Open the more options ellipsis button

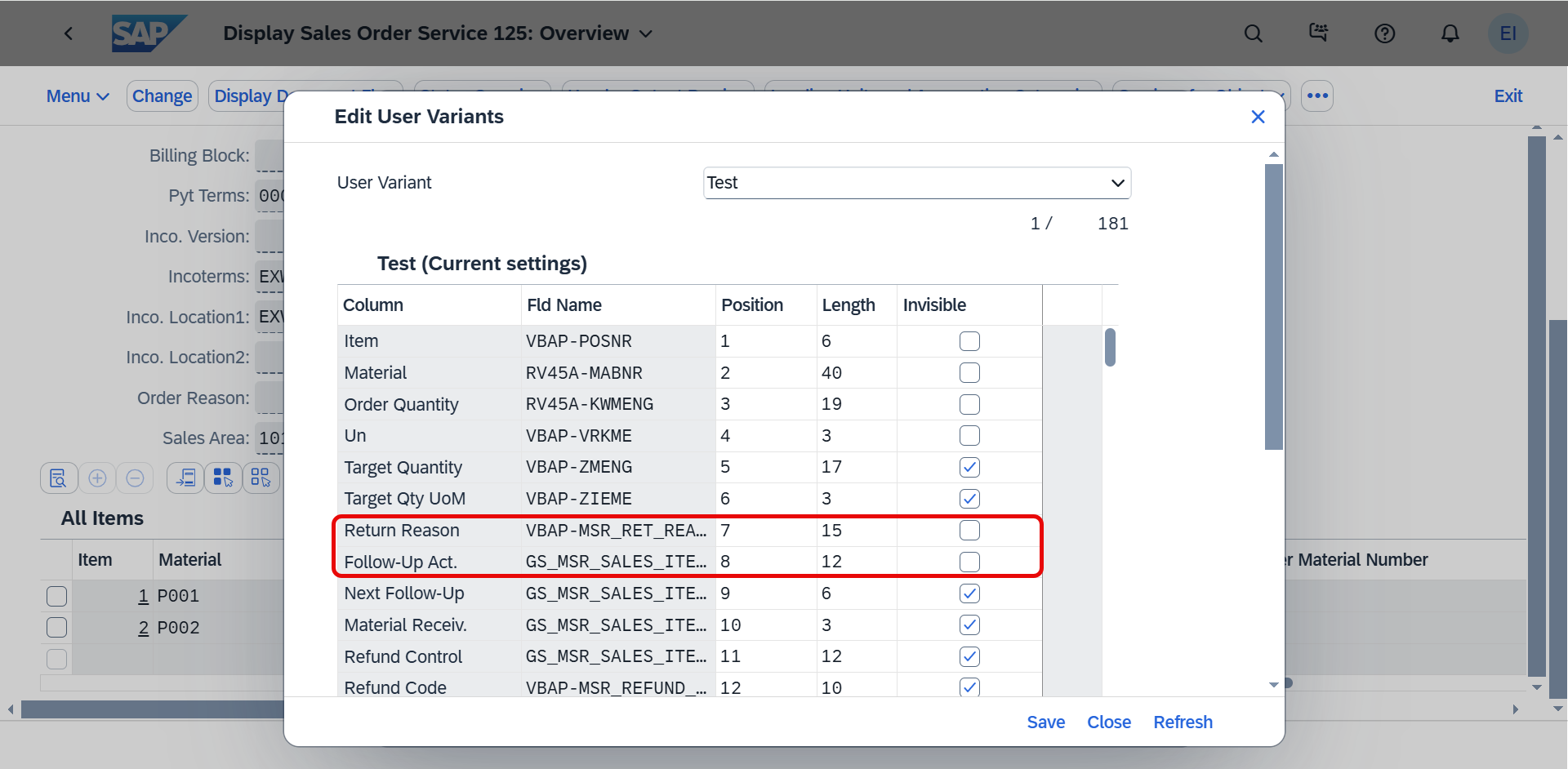click(x=1316, y=96)
